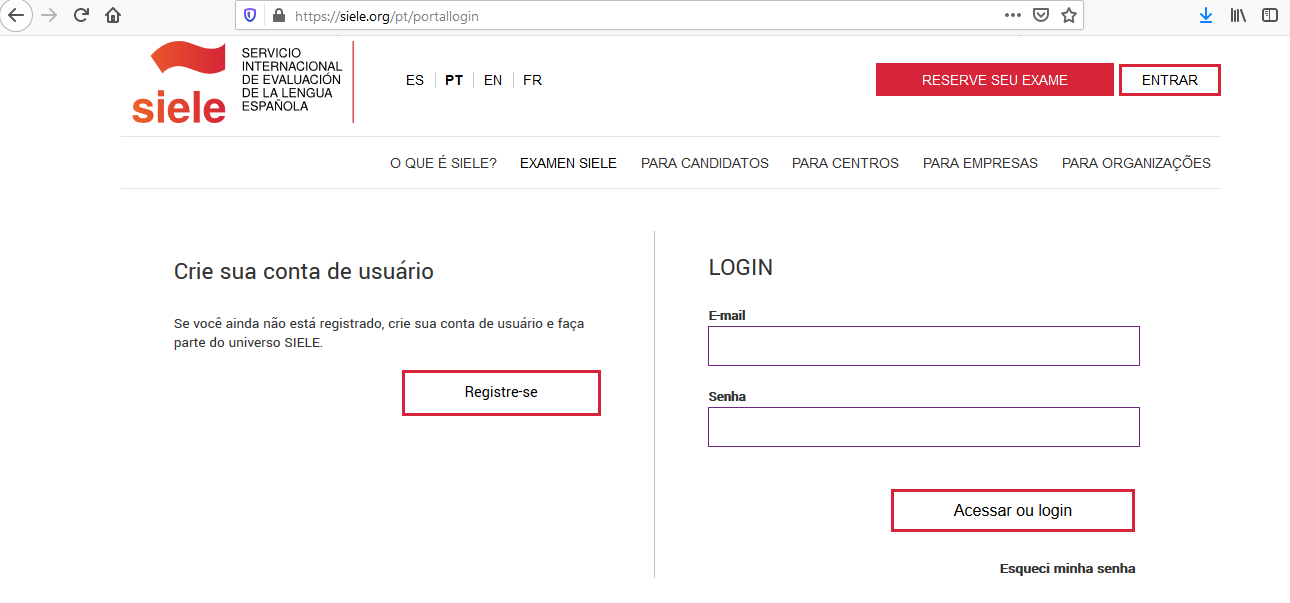
Task: Focus the E-mail input field
Action: click(x=924, y=346)
